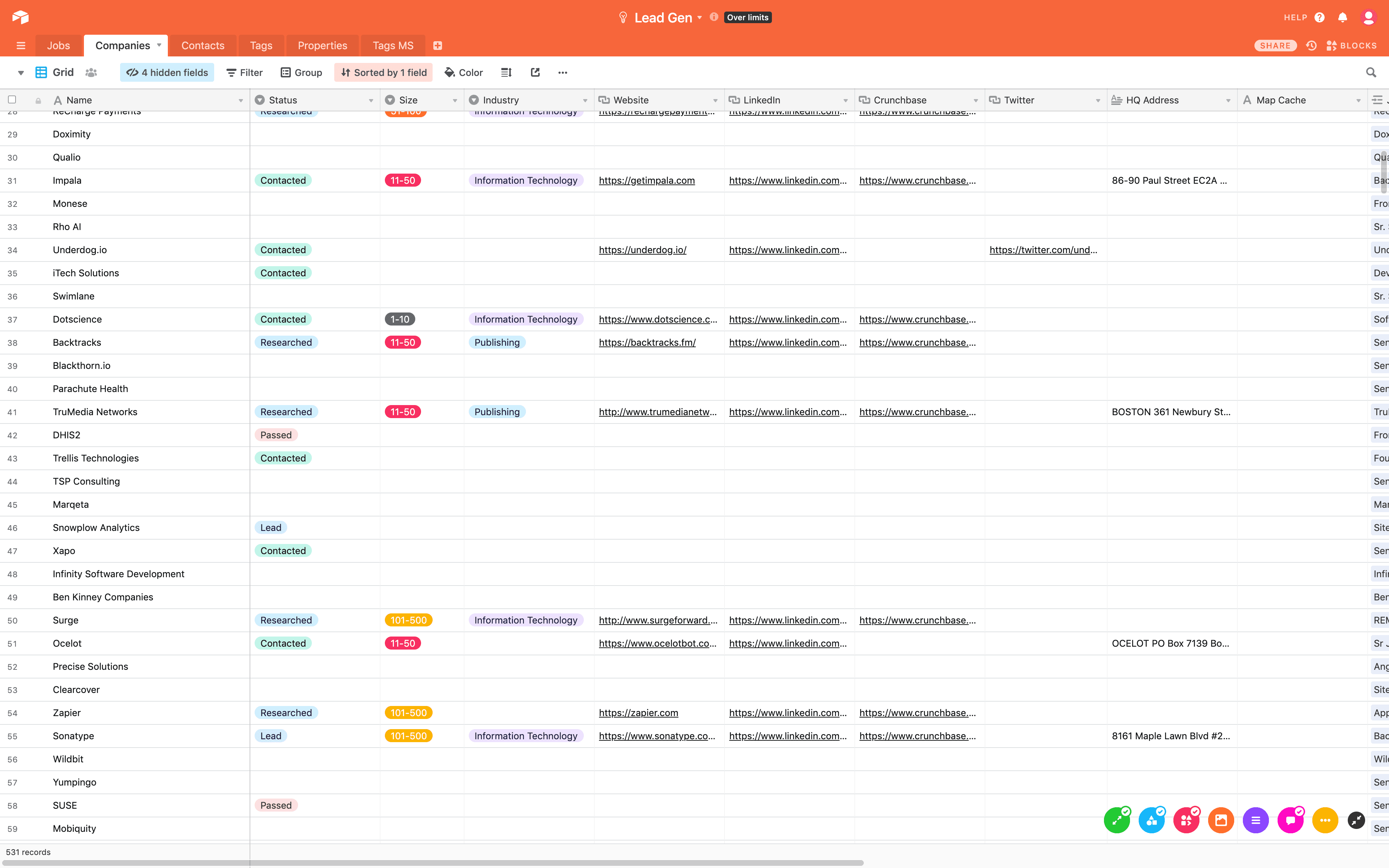
Task: Click the green expand block icon
Action: 1117,820
